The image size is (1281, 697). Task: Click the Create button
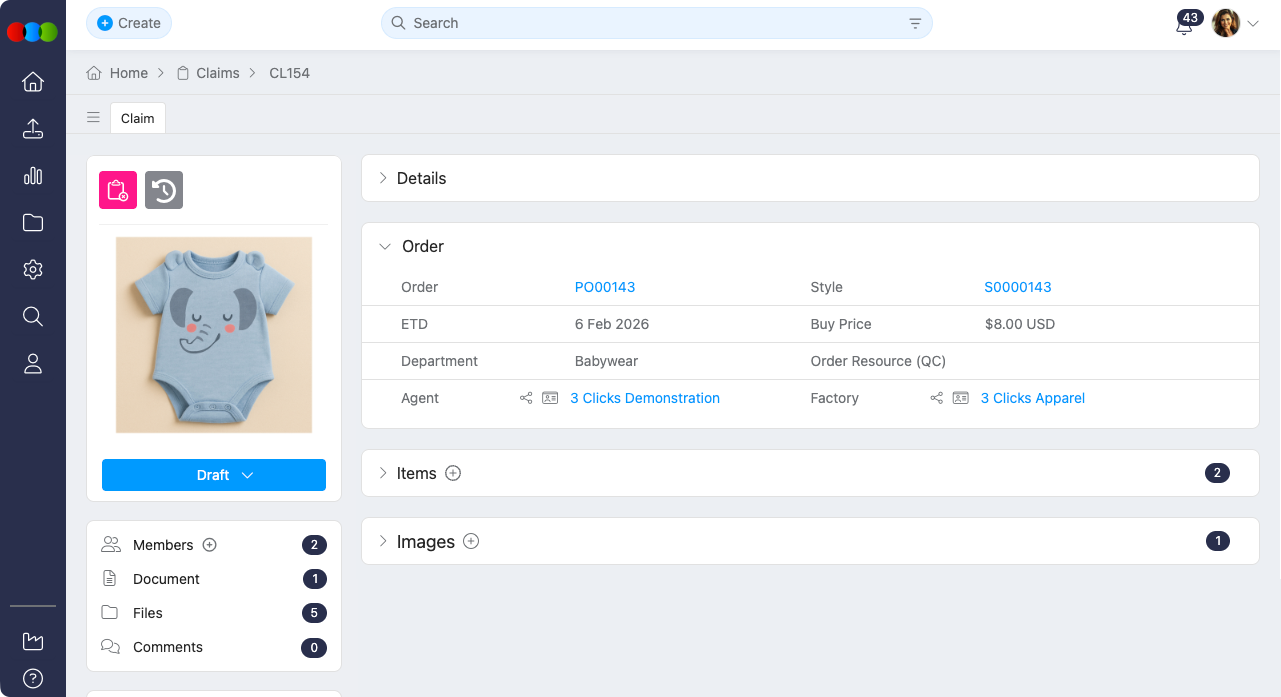click(x=128, y=22)
